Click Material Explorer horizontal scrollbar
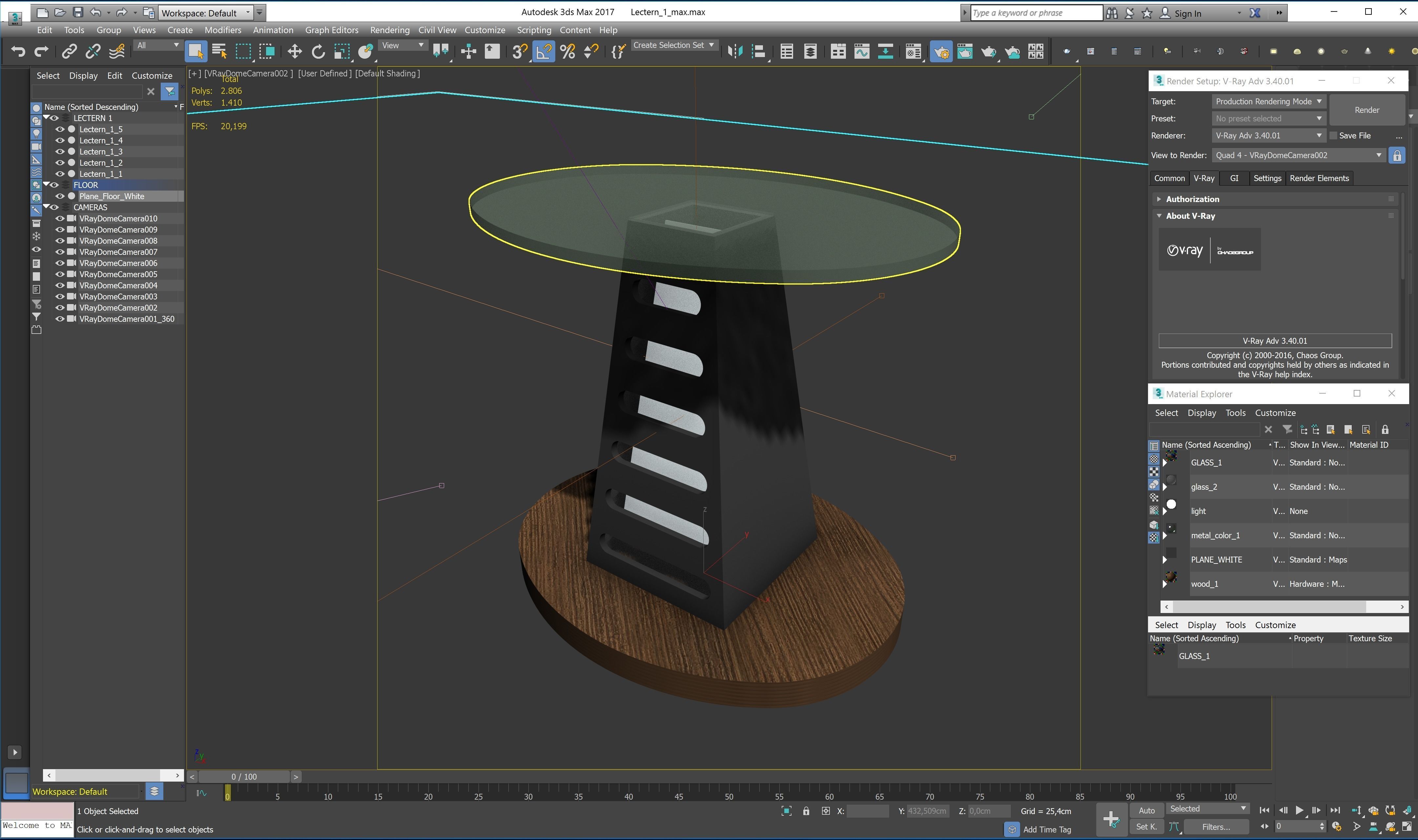This screenshot has height=840, width=1418. (x=1270, y=606)
